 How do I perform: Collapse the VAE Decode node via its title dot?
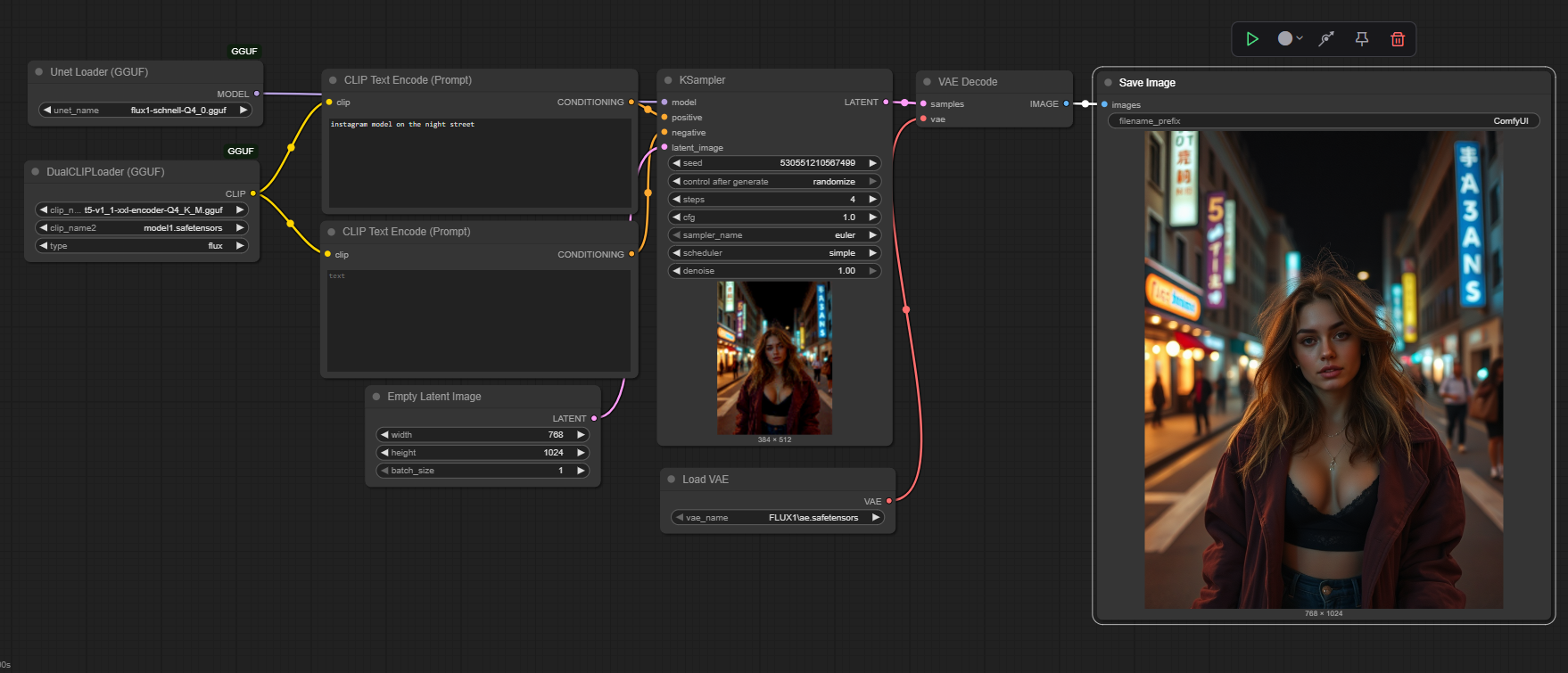click(x=927, y=82)
